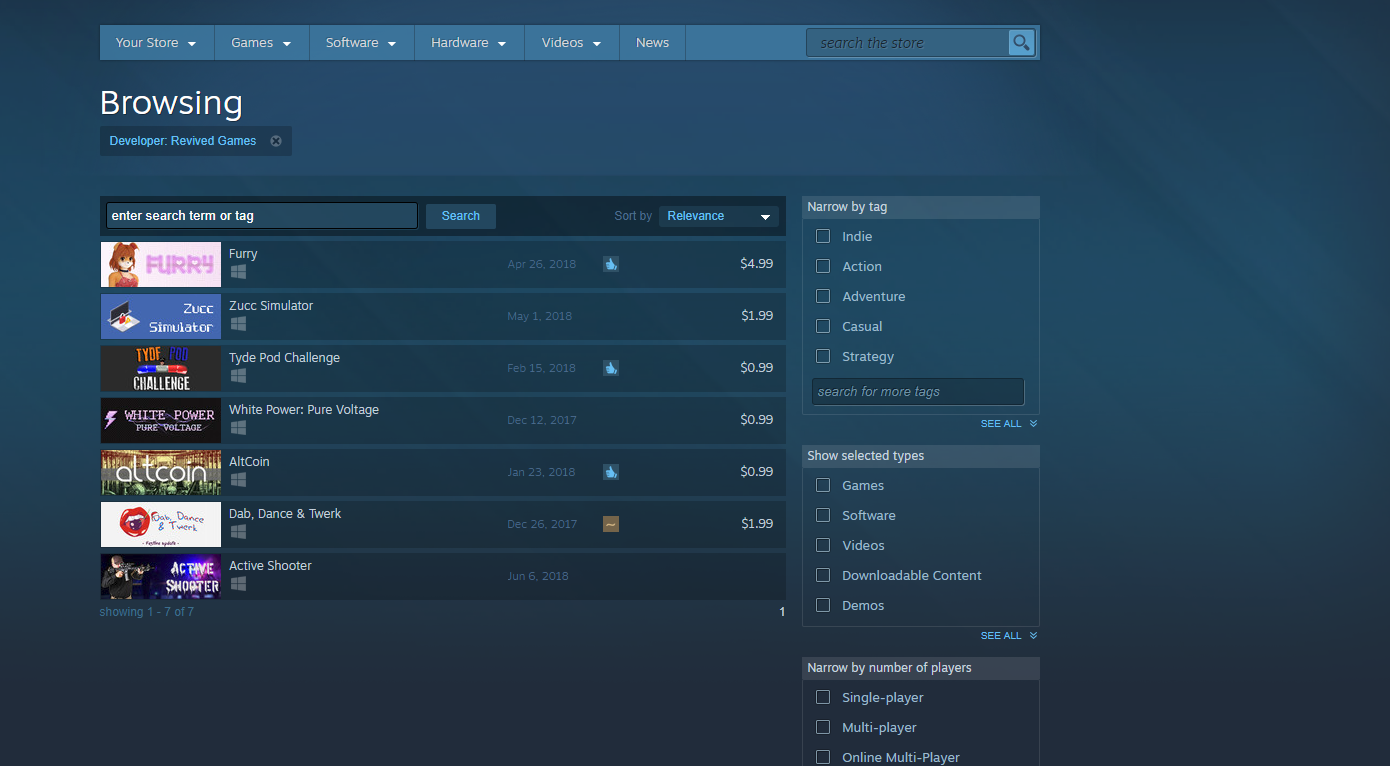Click the Windows icon under Zucc Simulator
The height and width of the screenshot is (766, 1390).
pos(238,324)
